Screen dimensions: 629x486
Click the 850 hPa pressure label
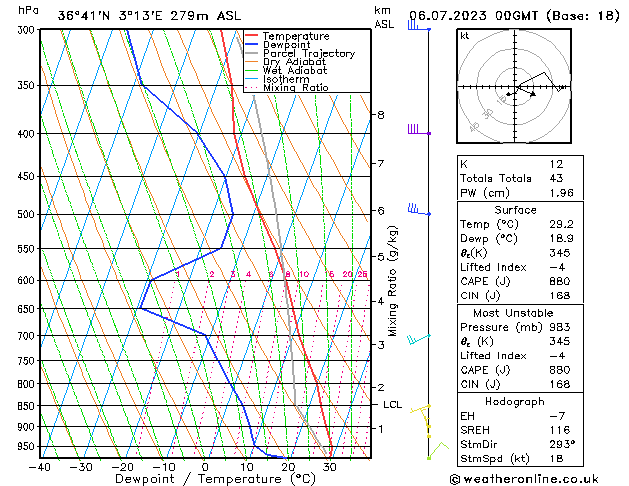28,406
